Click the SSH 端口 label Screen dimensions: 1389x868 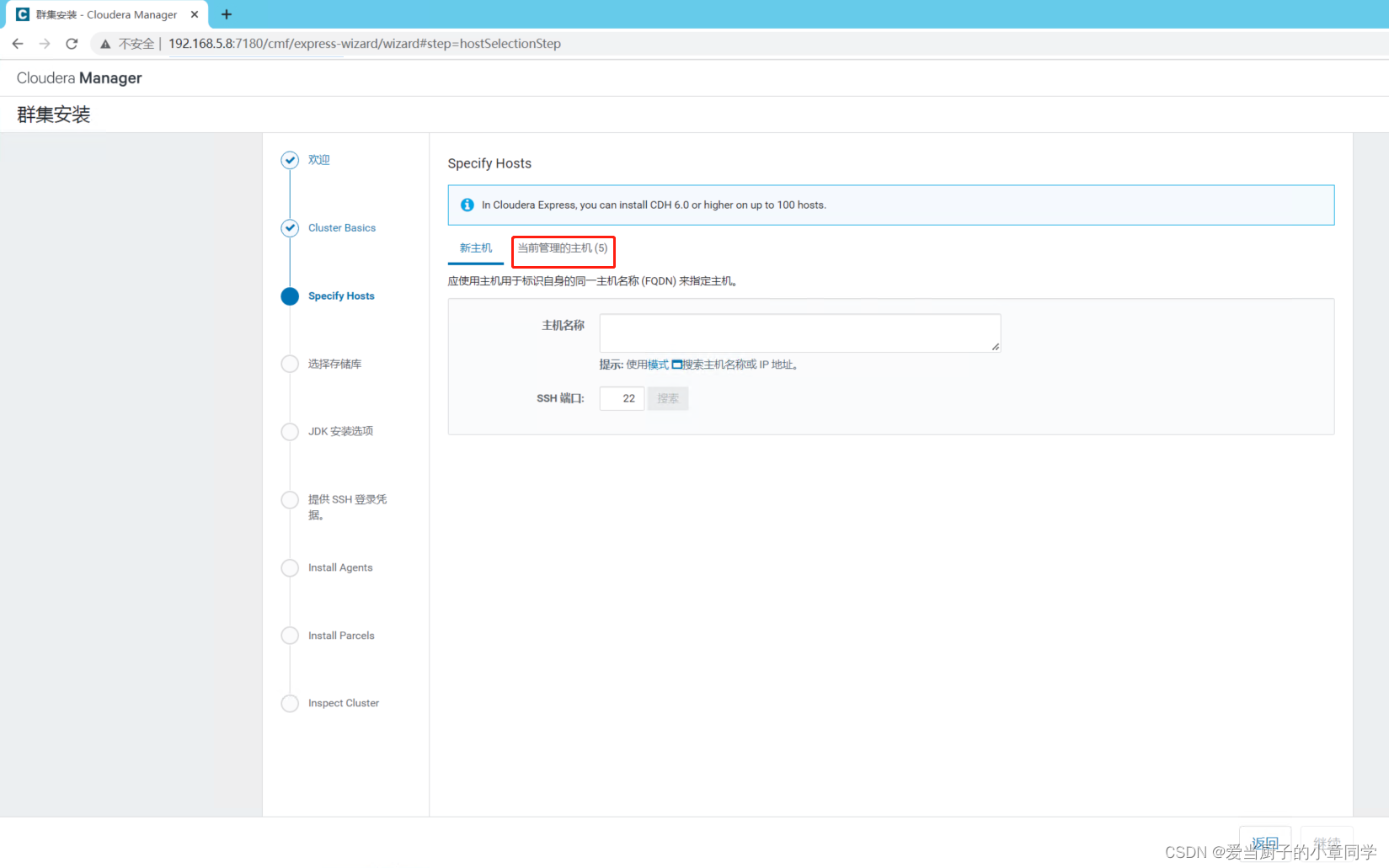point(560,398)
